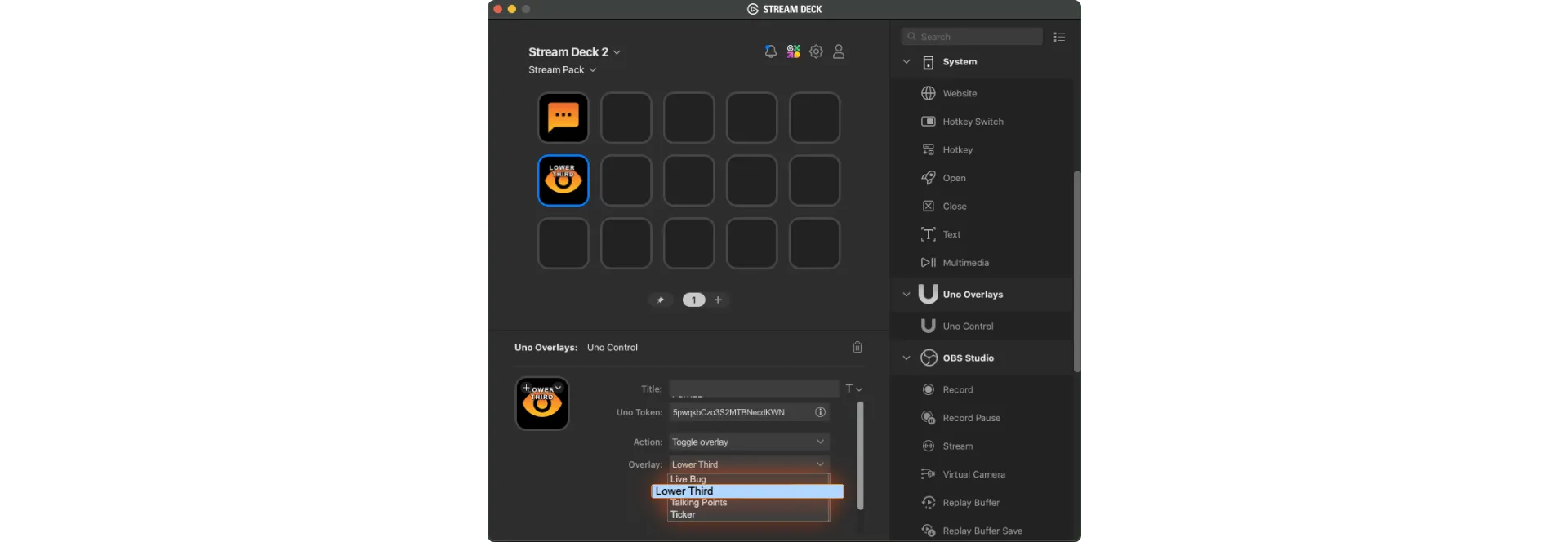Open the title text style dropdown

(854, 389)
